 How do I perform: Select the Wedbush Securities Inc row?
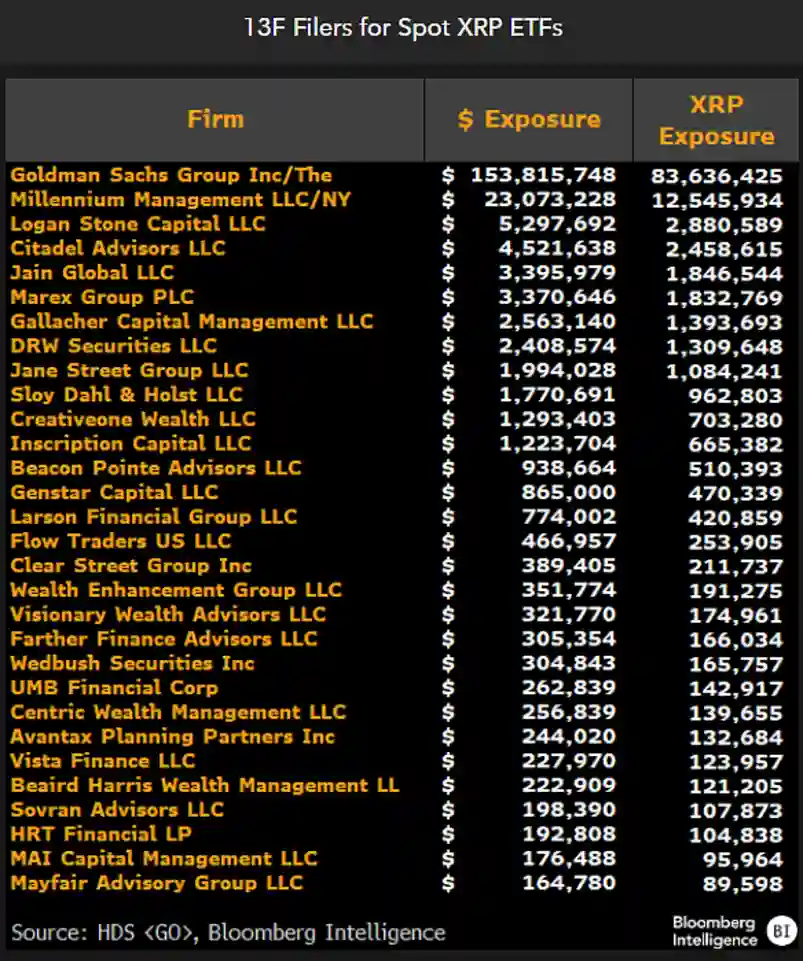click(131, 663)
